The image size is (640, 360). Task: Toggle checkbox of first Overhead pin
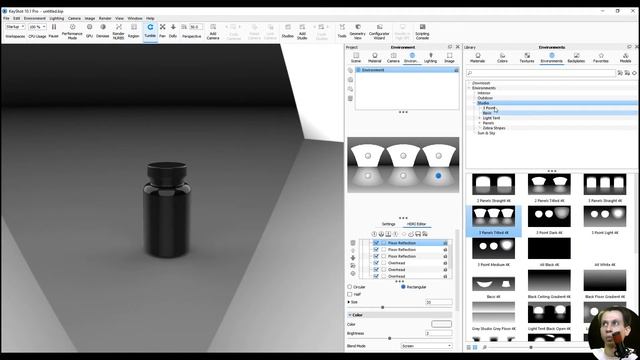click(376, 263)
